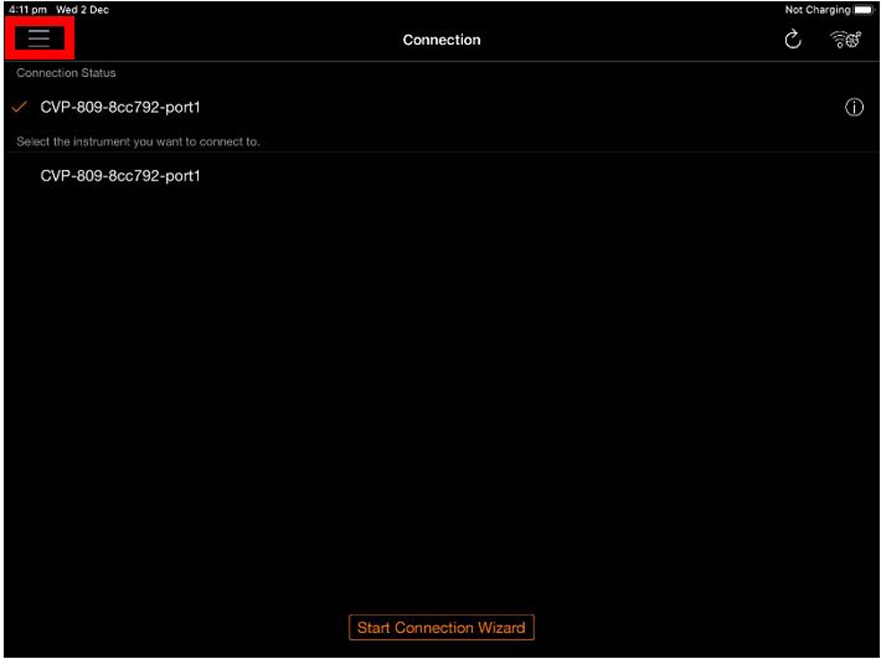Viewport: 881px width, 659px height.
Task: Click the Connection Status section header
Action: click(x=66, y=73)
